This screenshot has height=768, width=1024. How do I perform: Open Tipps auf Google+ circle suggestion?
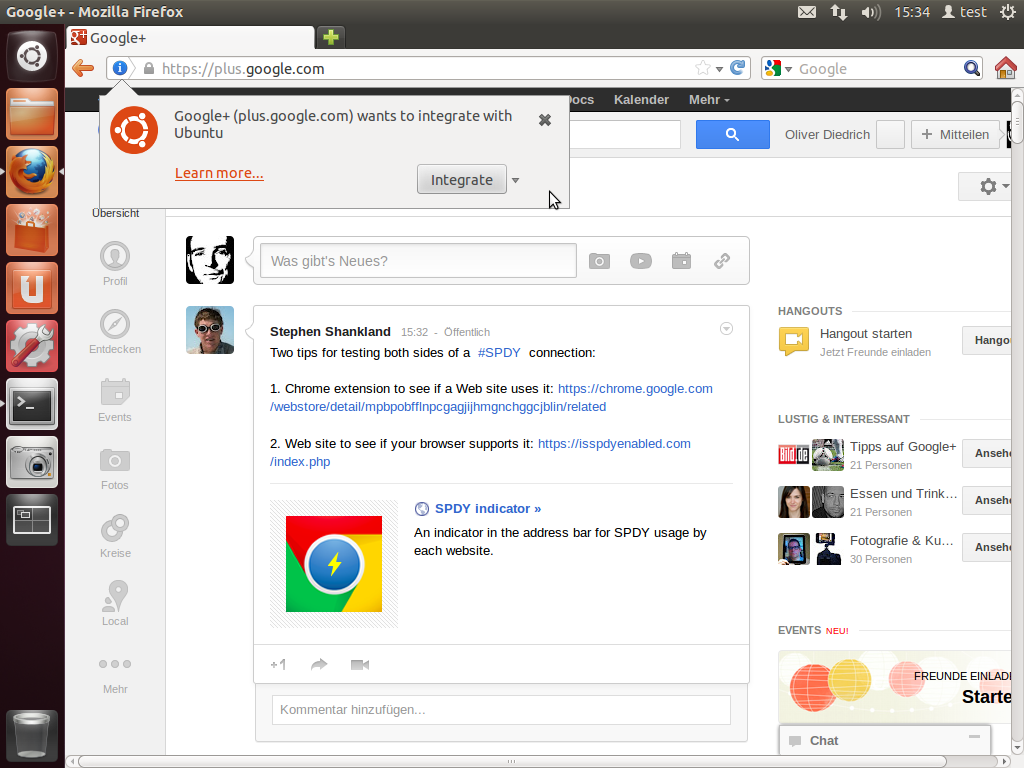point(903,447)
